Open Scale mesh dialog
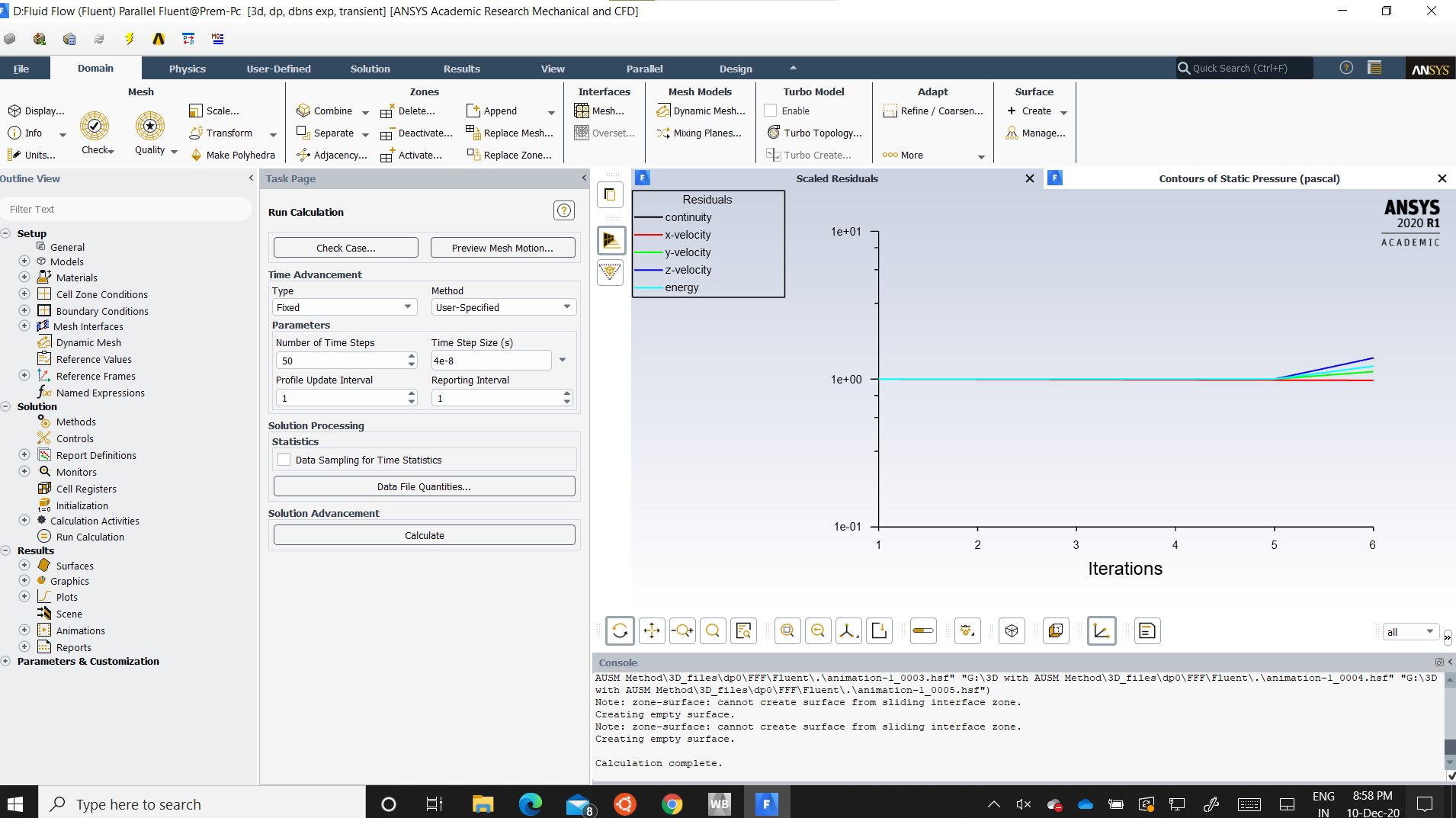 click(x=214, y=111)
